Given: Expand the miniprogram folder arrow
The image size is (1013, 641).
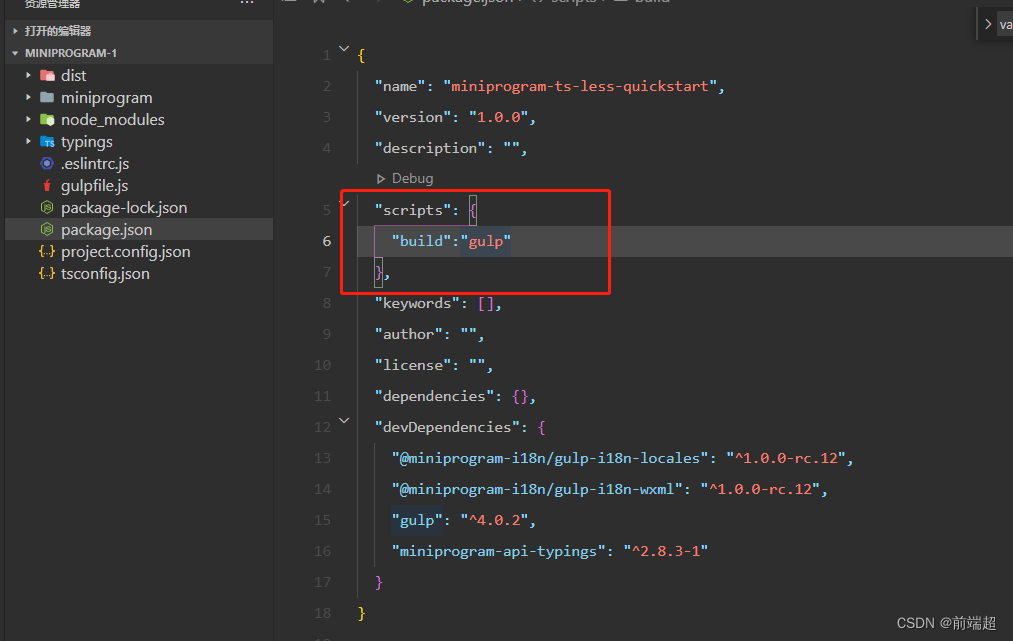Looking at the screenshot, I should pos(28,98).
